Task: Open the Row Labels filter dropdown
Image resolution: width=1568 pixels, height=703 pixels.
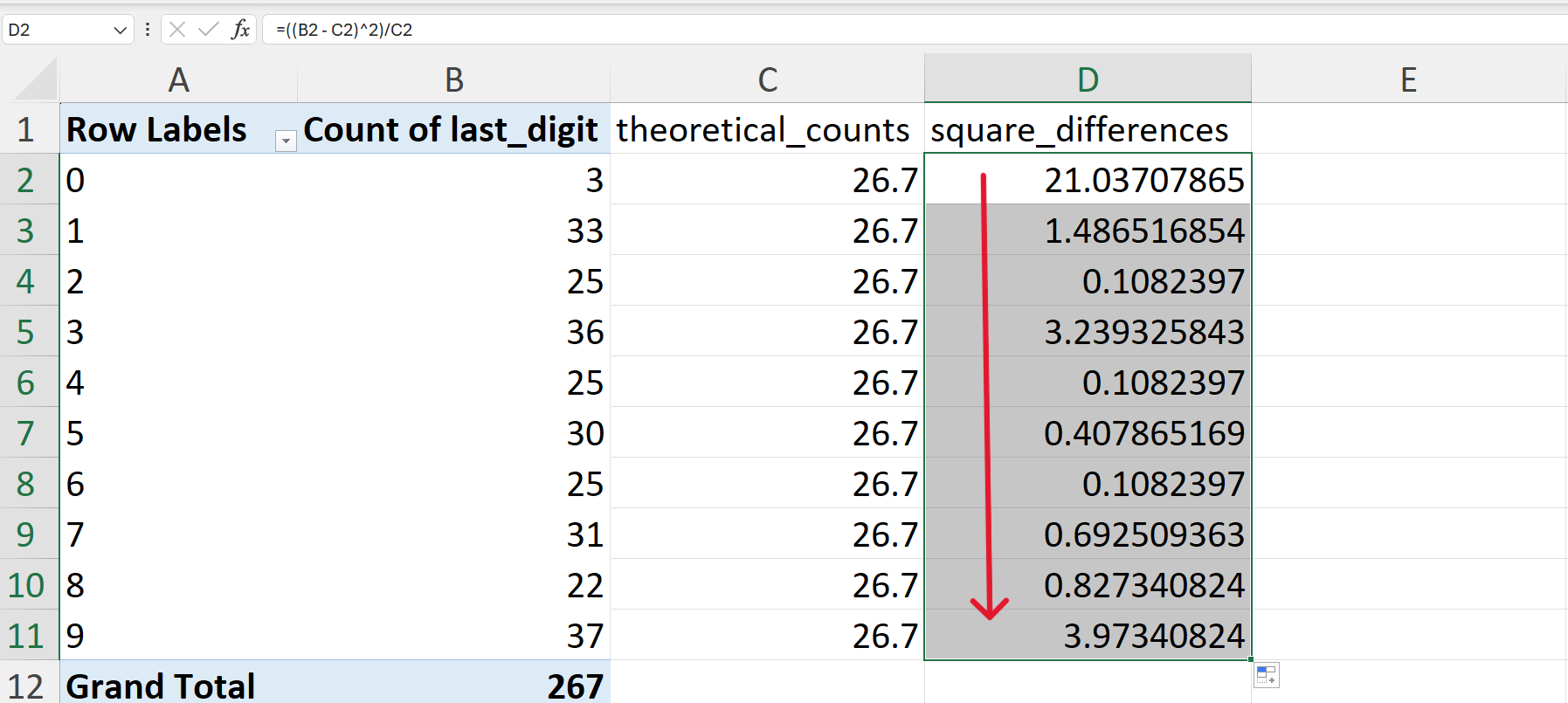Action: pyautogui.click(x=286, y=141)
